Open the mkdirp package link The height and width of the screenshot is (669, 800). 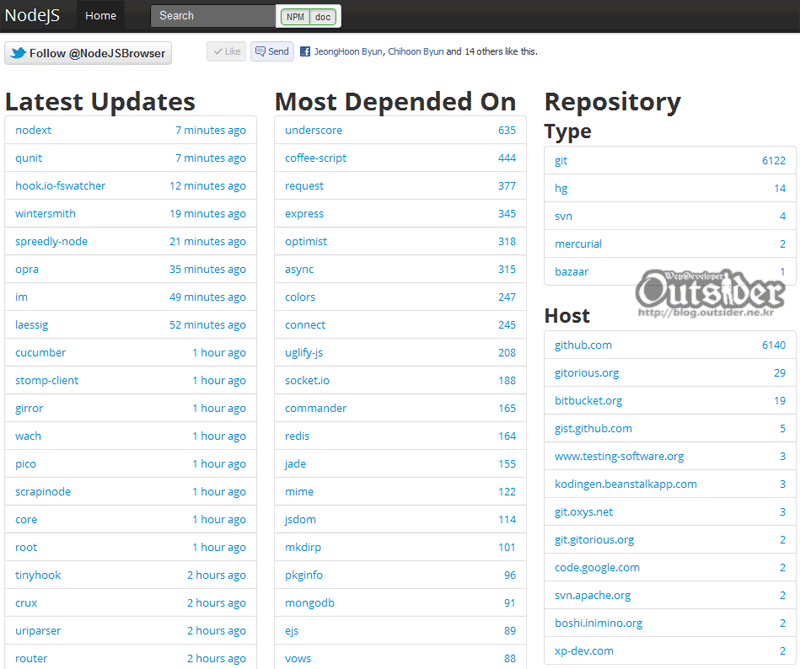(303, 548)
